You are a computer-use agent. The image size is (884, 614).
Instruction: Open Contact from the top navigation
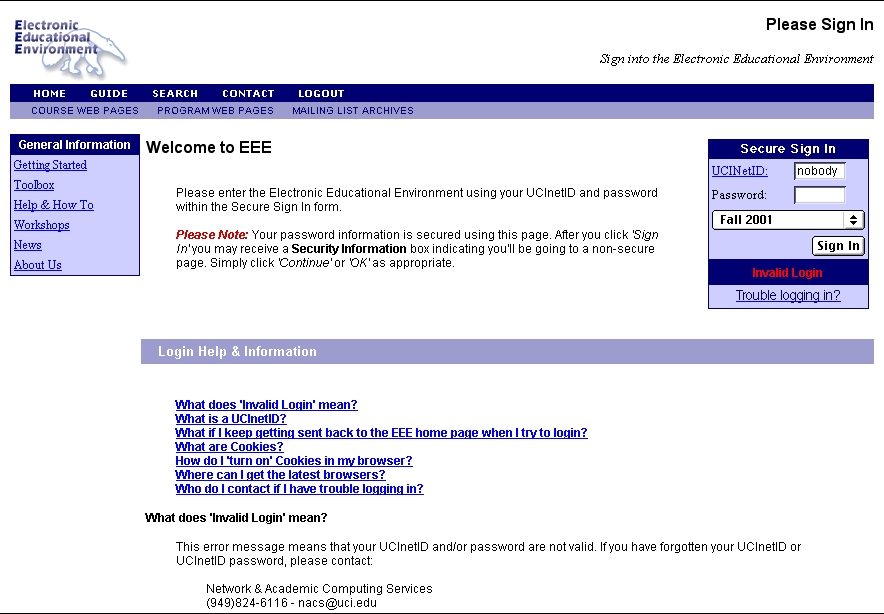tap(248, 93)
